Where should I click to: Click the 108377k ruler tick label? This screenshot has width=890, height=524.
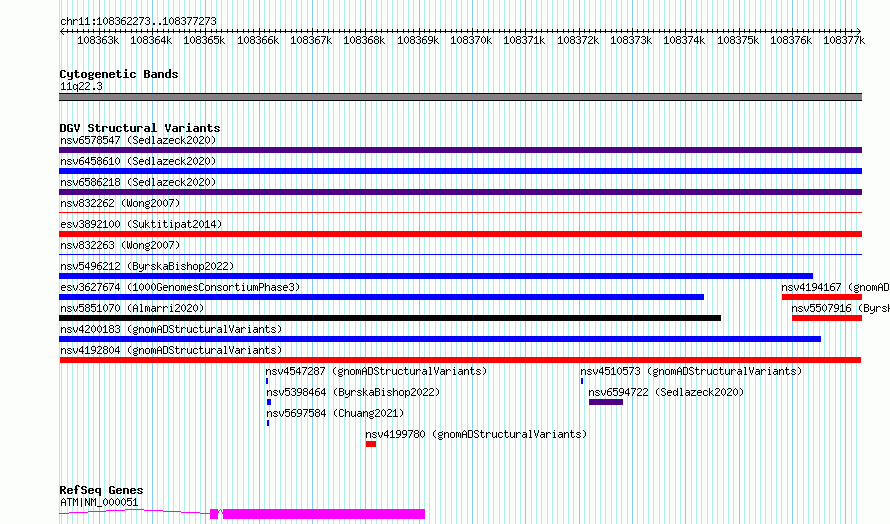point(844,40)
